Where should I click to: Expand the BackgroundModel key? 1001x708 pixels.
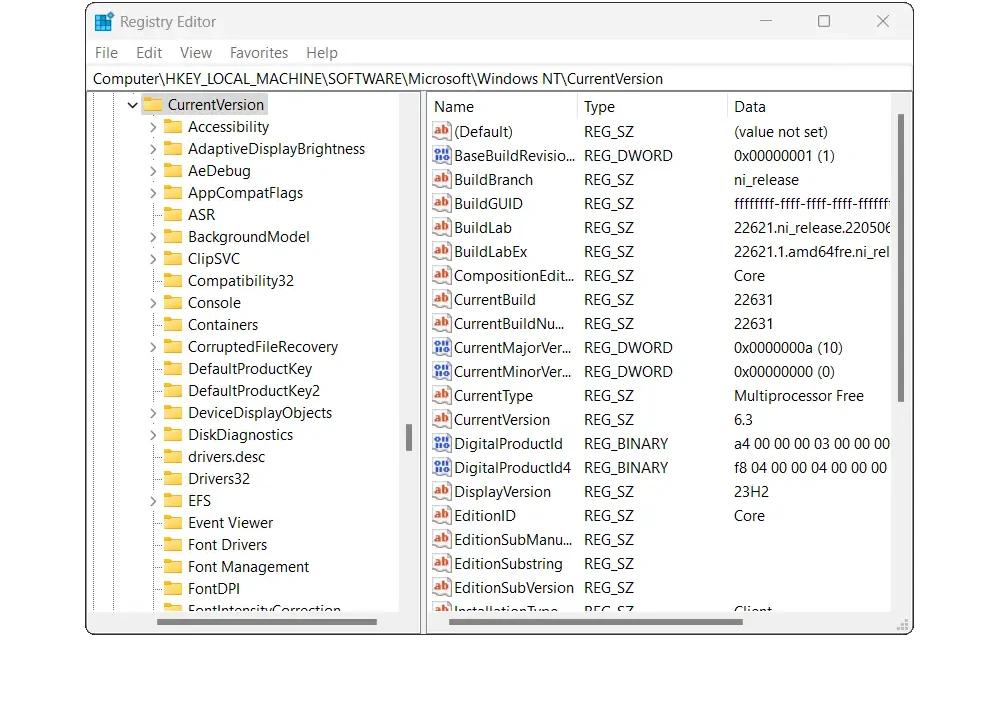pos(153,237)
